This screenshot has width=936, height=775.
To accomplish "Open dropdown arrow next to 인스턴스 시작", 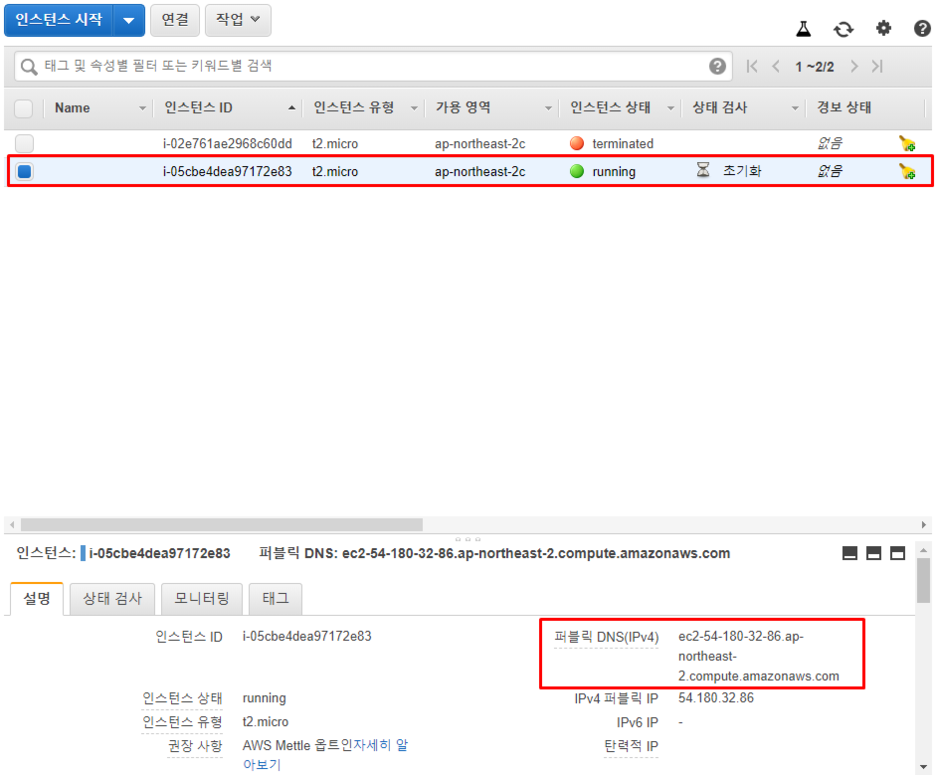I will point(128,20).
